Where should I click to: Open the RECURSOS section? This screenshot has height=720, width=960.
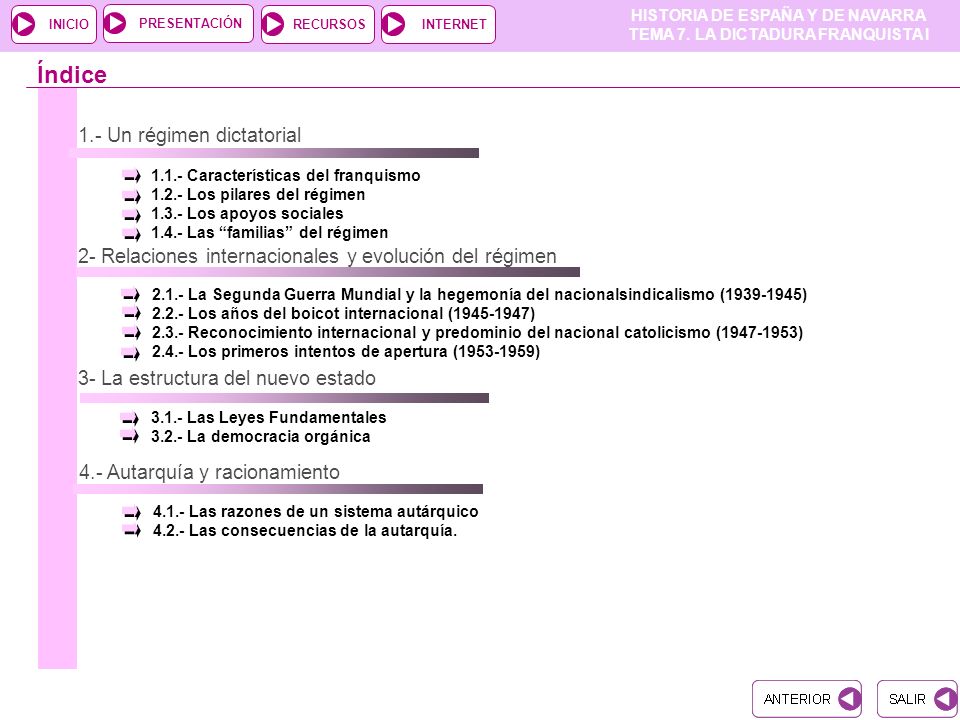[x=318, y=24]
